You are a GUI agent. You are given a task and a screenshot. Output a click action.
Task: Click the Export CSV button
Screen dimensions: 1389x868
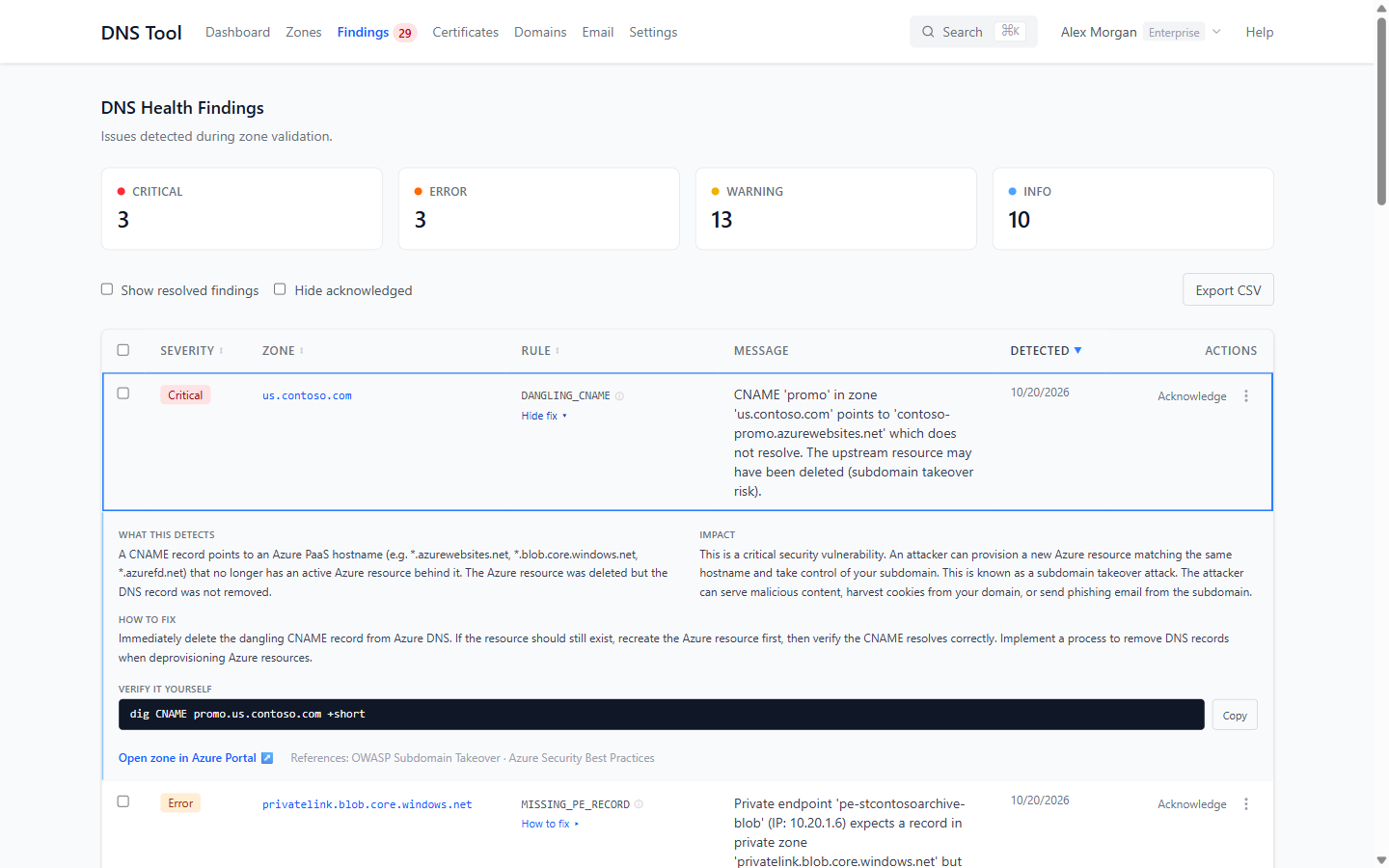click(x=1228, y=290)
